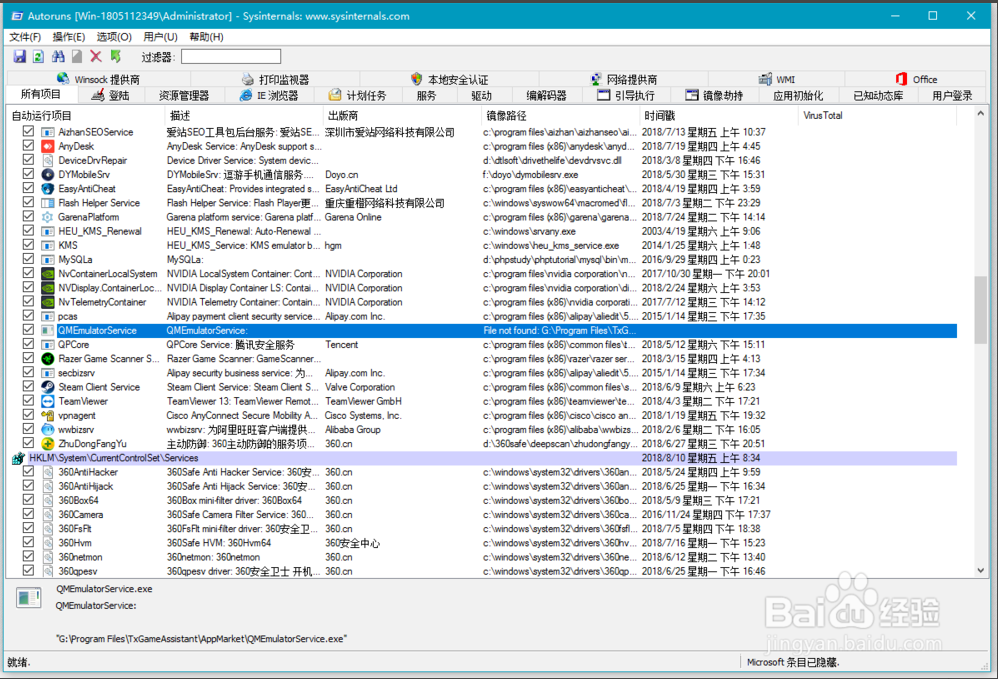Viewport: 998px width, 679px height.
Task: Sort by 时间戳 column header
Action: tap(718, 116)
